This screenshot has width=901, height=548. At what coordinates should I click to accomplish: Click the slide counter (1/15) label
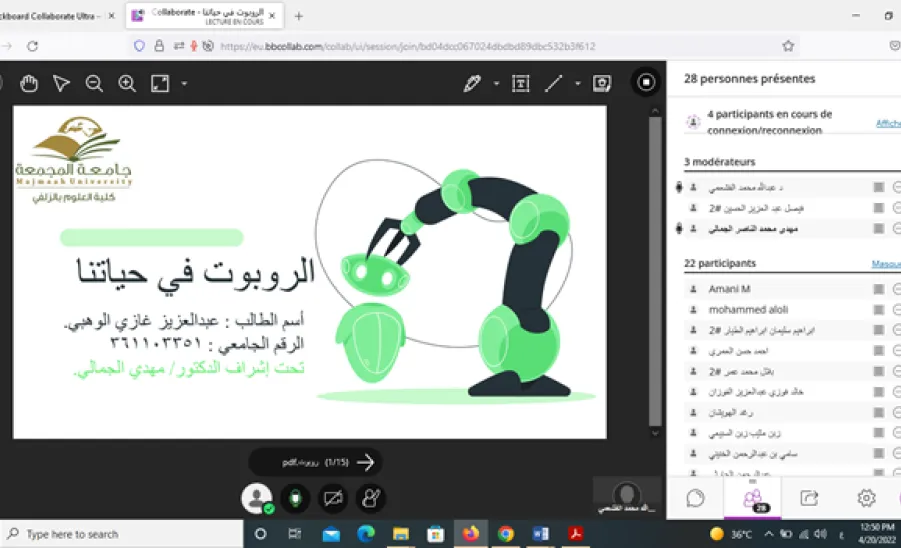coord(337,462)
